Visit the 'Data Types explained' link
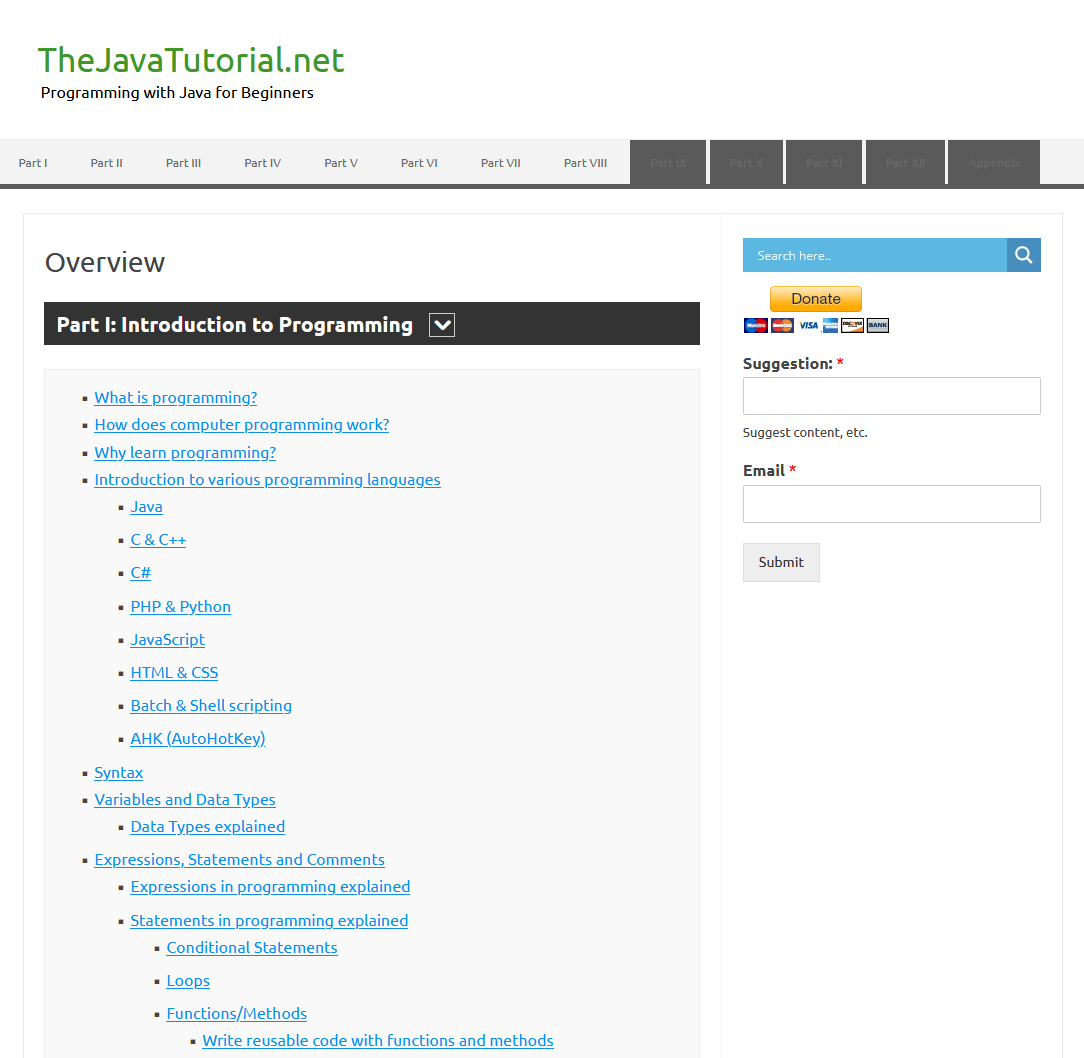The width and height of the screenshot is (1084, 1058). click(x=207, y=826)
